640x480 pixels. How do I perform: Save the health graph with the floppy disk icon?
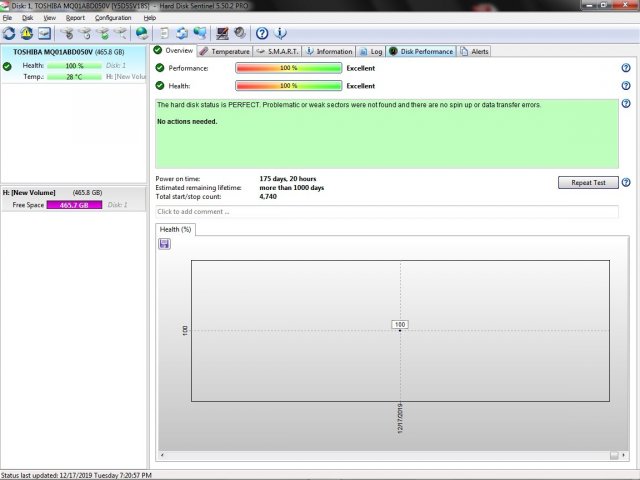click(164, 244)
